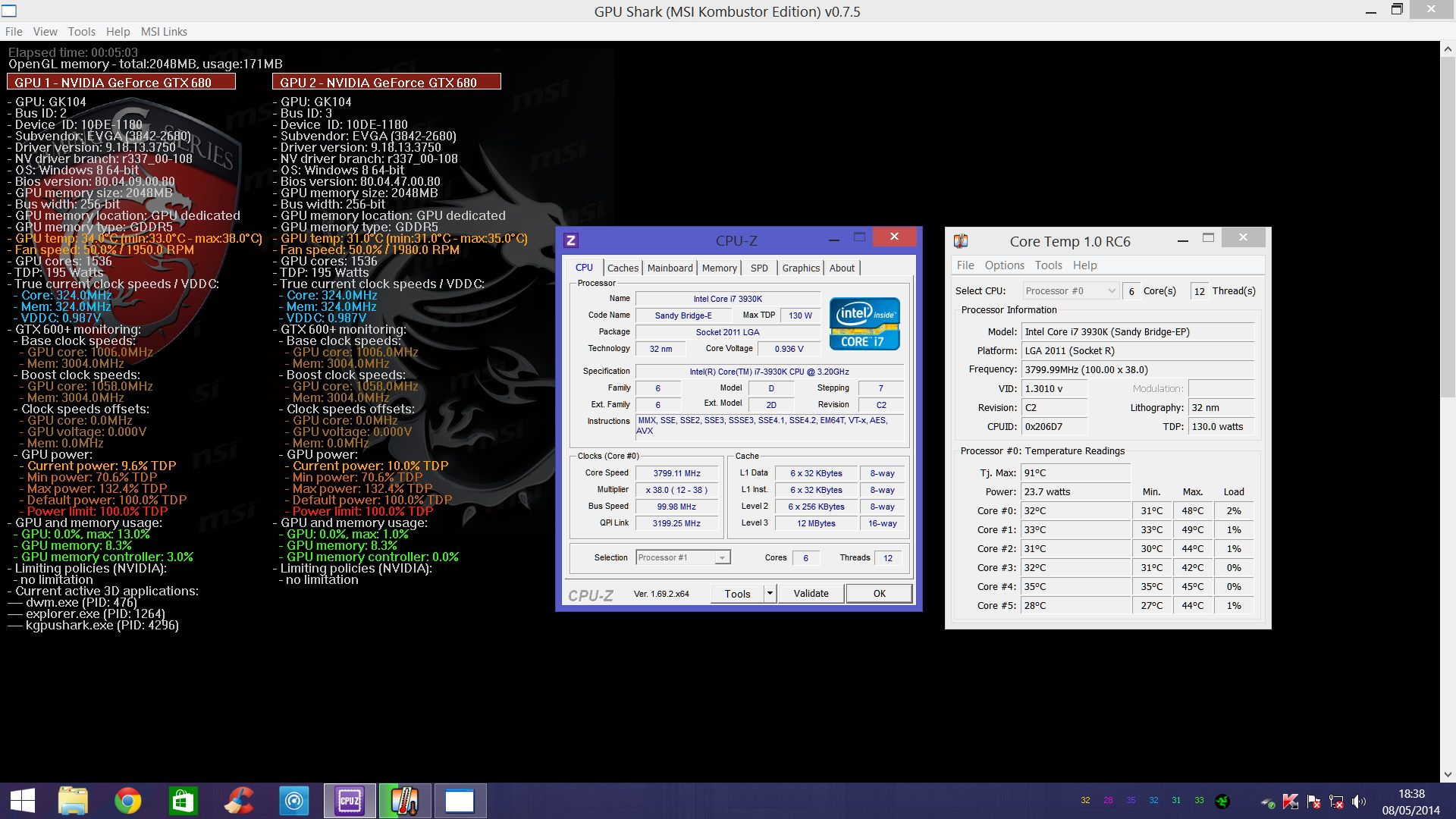
Task: Click the Core Temp Model field
Action: click(x=1137, y=331)
